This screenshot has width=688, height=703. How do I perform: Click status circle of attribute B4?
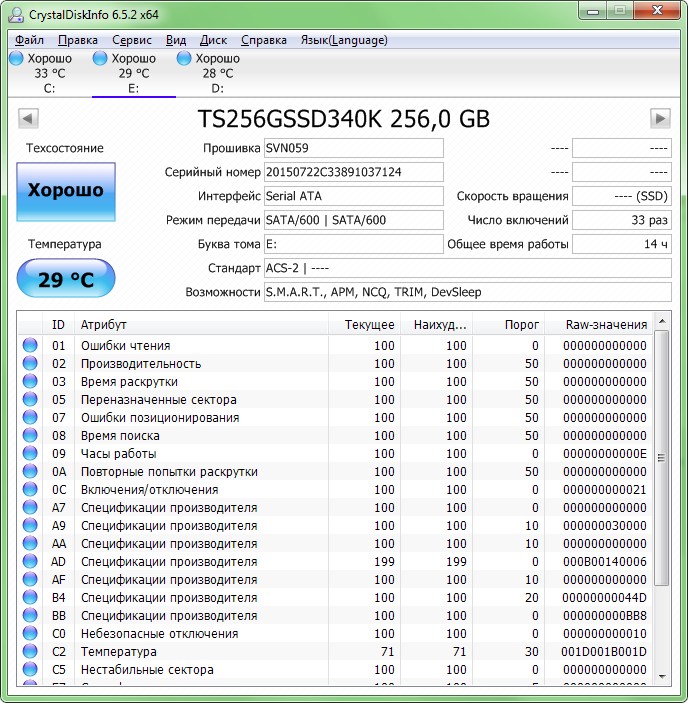click(30, 597)
